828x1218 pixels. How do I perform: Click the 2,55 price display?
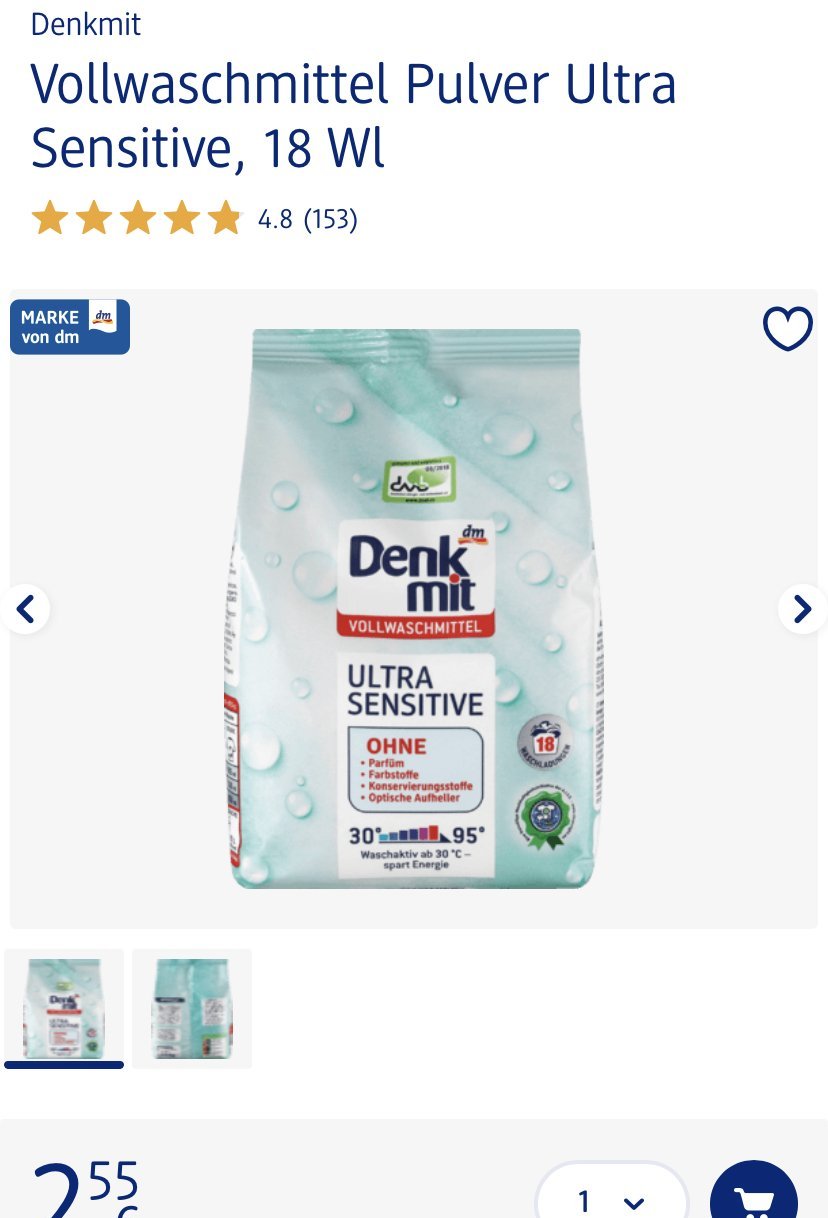pos(86,1190)
